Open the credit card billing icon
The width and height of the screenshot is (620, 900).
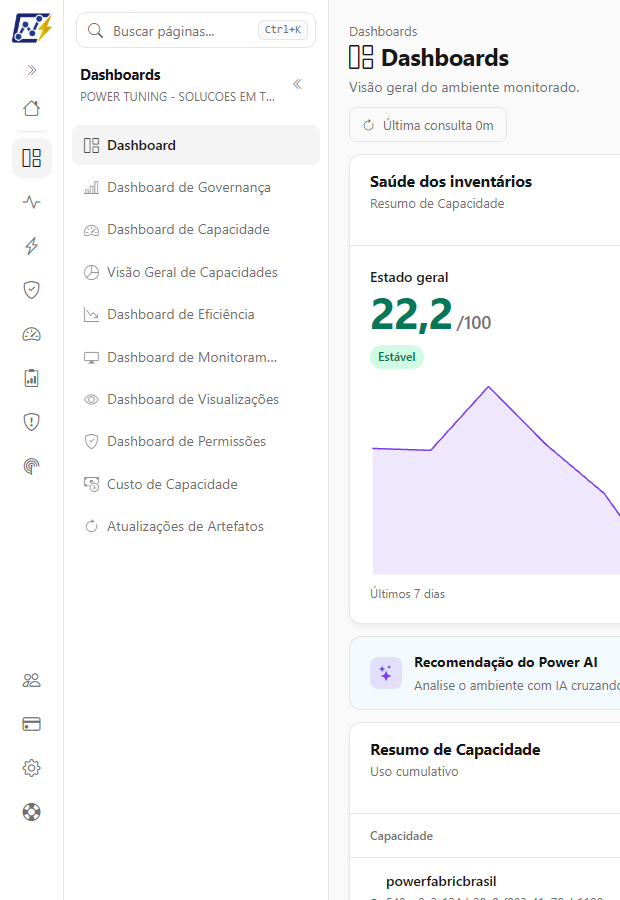pyautogui.click(x=32, y=724)
